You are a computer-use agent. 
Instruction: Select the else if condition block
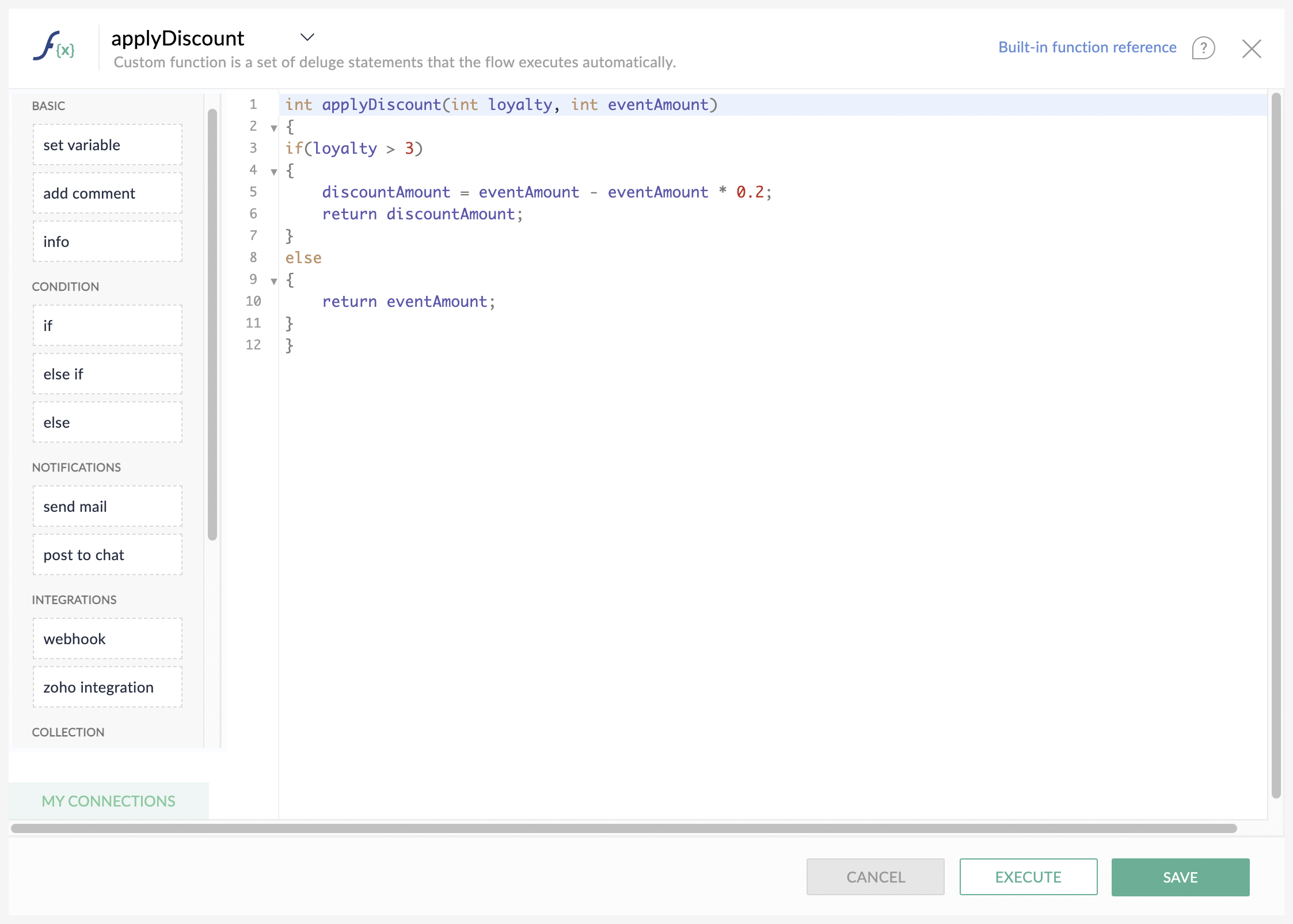pos(108,374)
